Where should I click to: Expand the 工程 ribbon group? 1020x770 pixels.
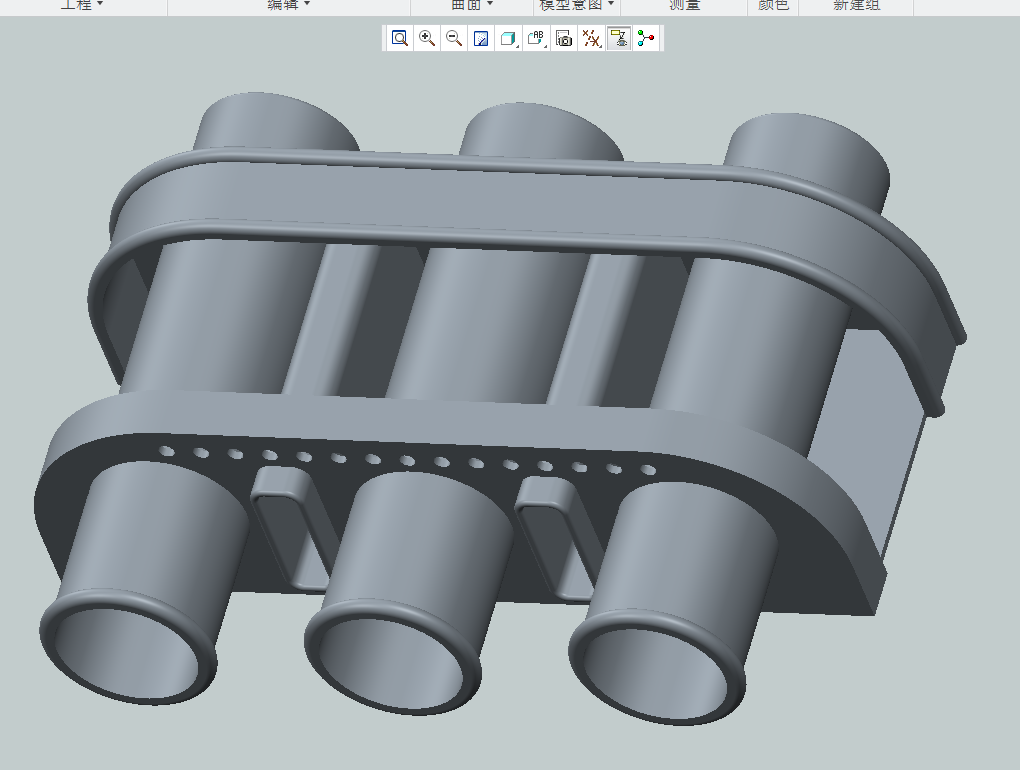tap(82, 5)
